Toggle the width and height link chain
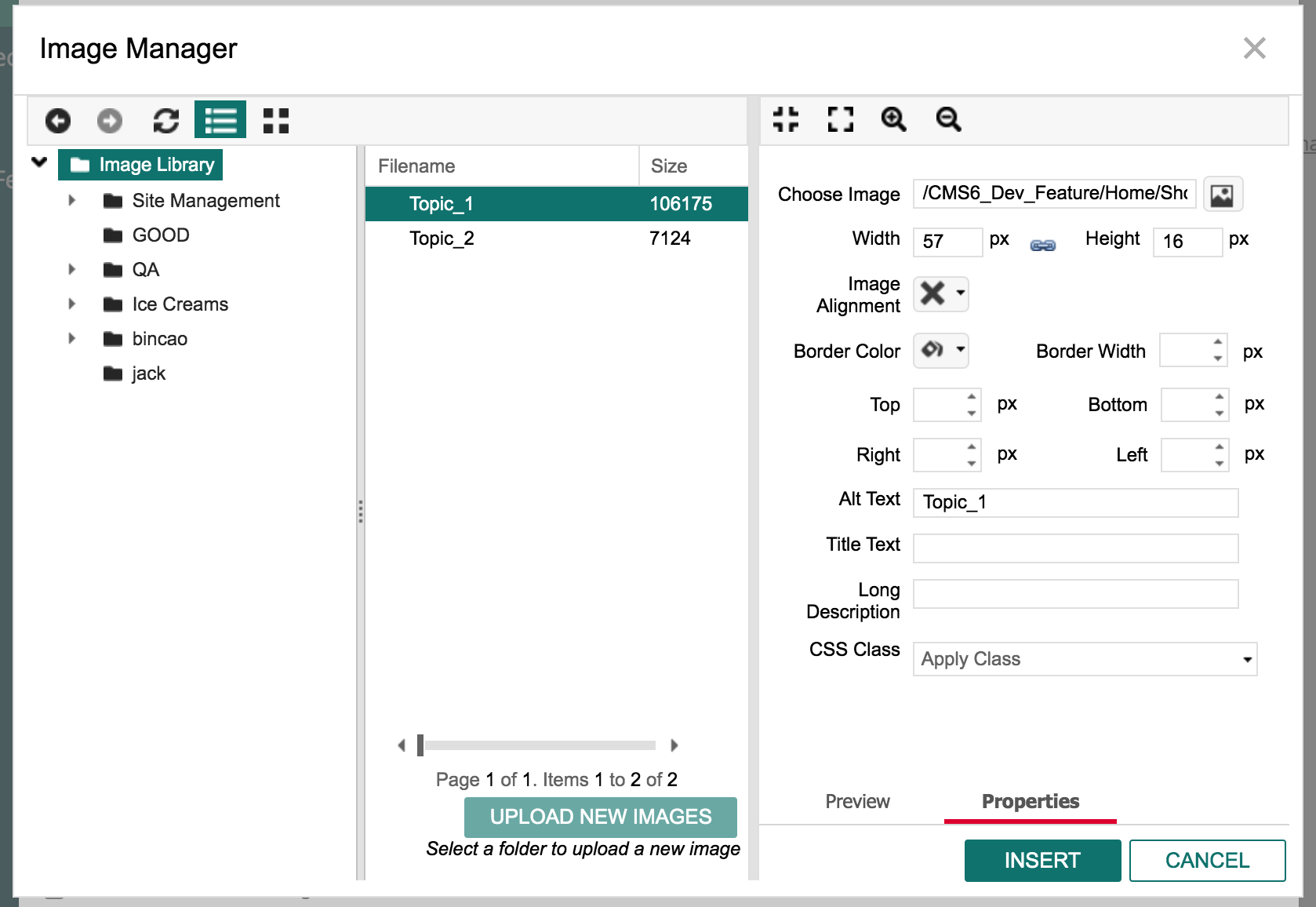The image size is (1316, 907). (x=1043, y=244)
